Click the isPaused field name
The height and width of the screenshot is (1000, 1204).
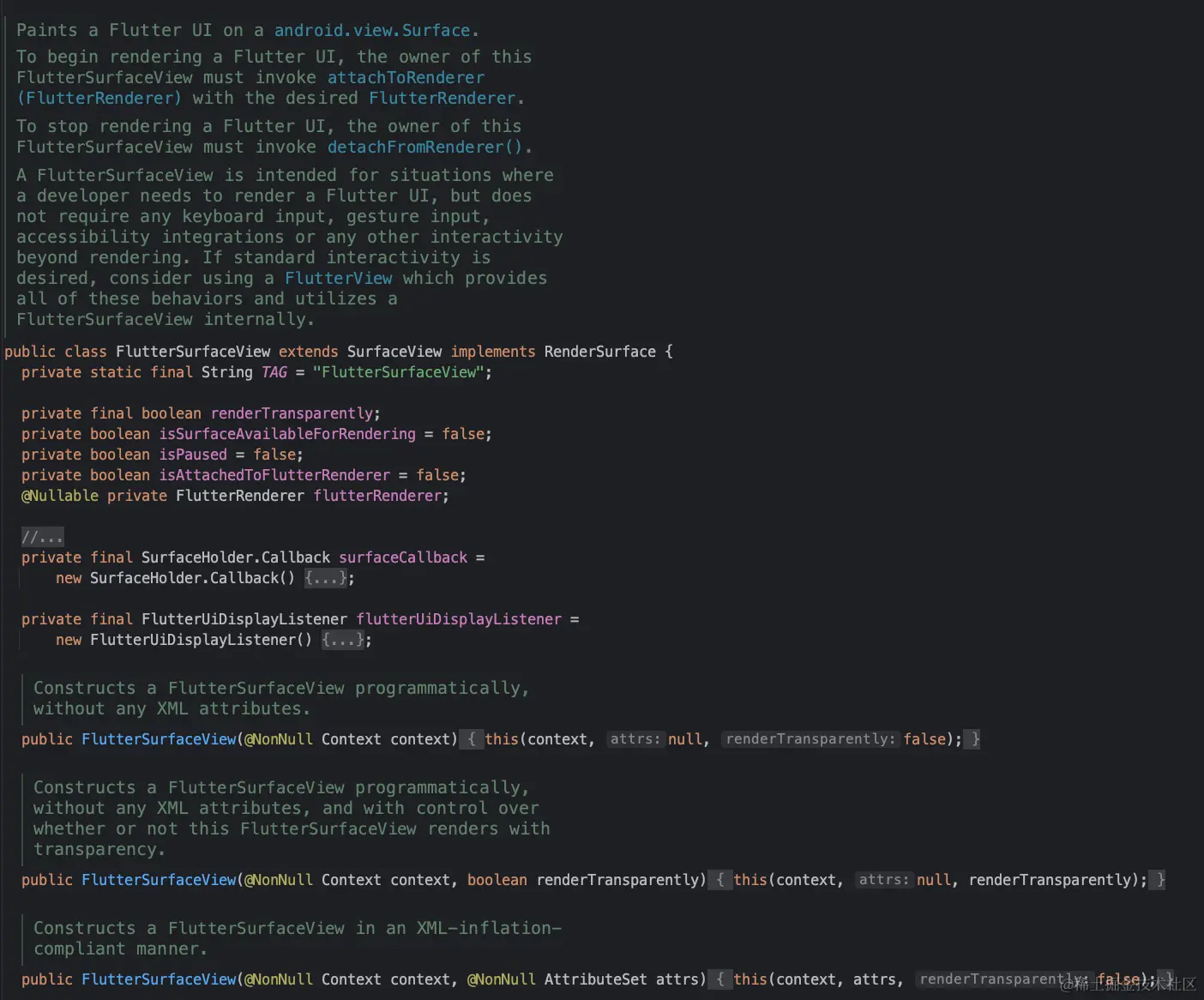tap(193, 455)
